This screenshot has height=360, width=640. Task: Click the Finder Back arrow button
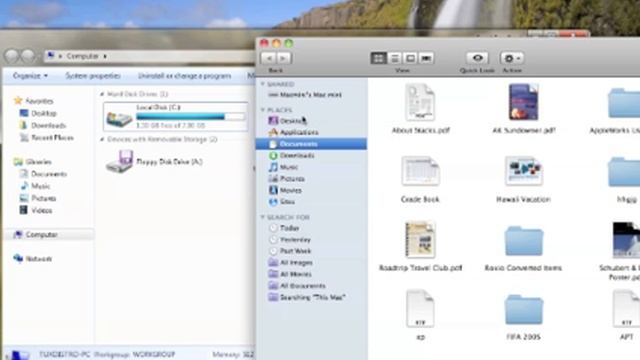(268, 58)
